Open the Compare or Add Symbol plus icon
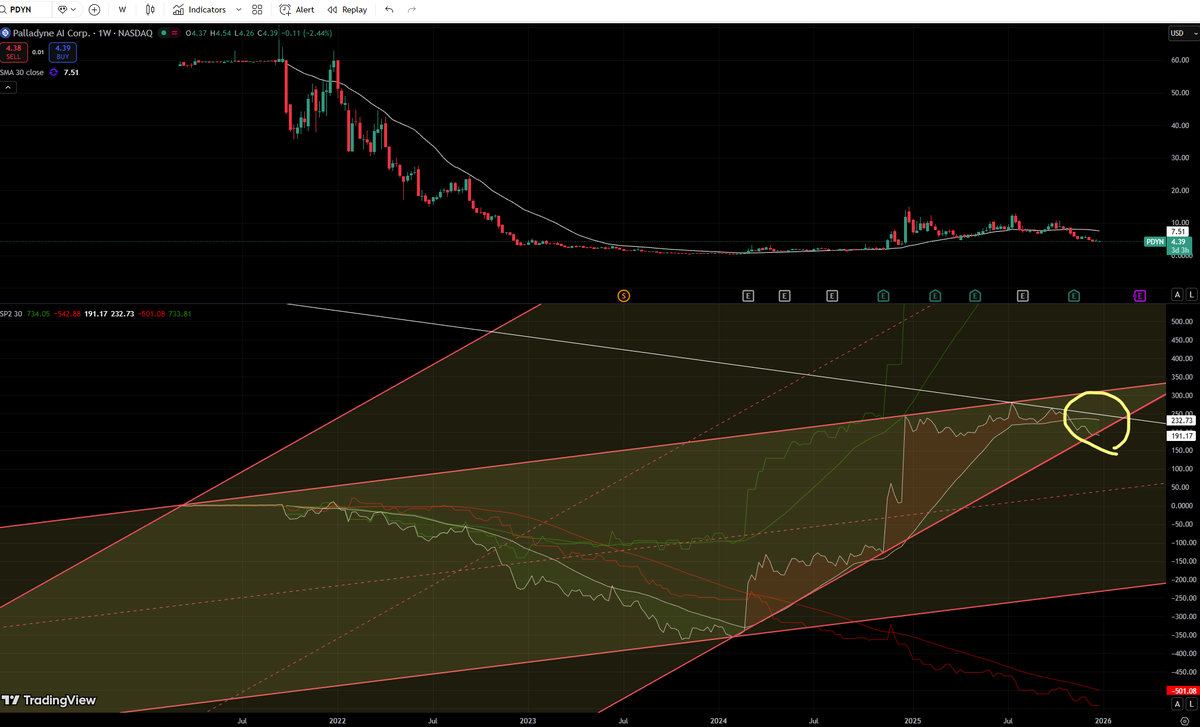1200x727 pixels. (x=94, y=9)
